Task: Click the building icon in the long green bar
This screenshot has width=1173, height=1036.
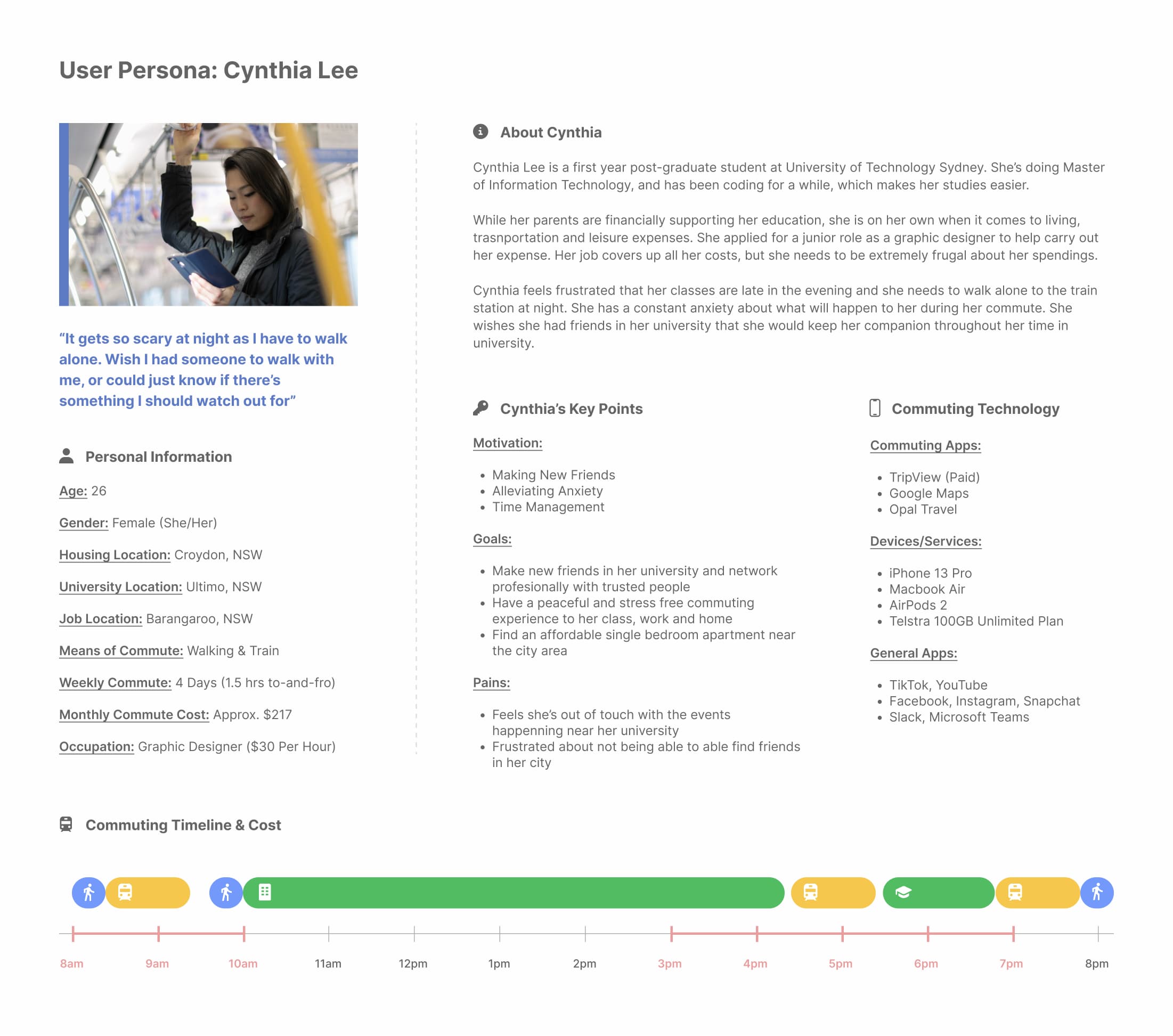Action: [265, 893]
